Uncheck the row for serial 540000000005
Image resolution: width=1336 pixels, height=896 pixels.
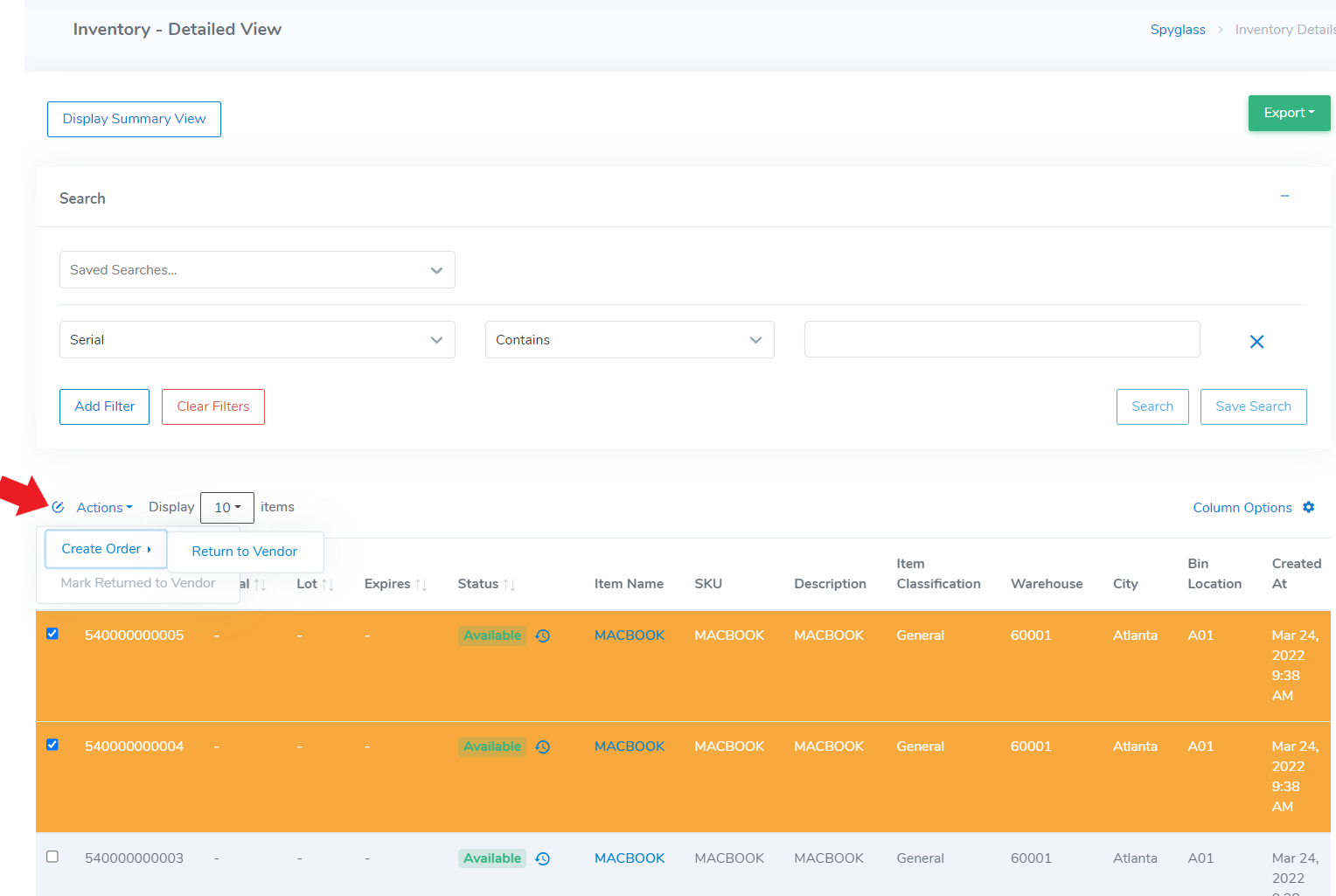[x=52, y=634]
